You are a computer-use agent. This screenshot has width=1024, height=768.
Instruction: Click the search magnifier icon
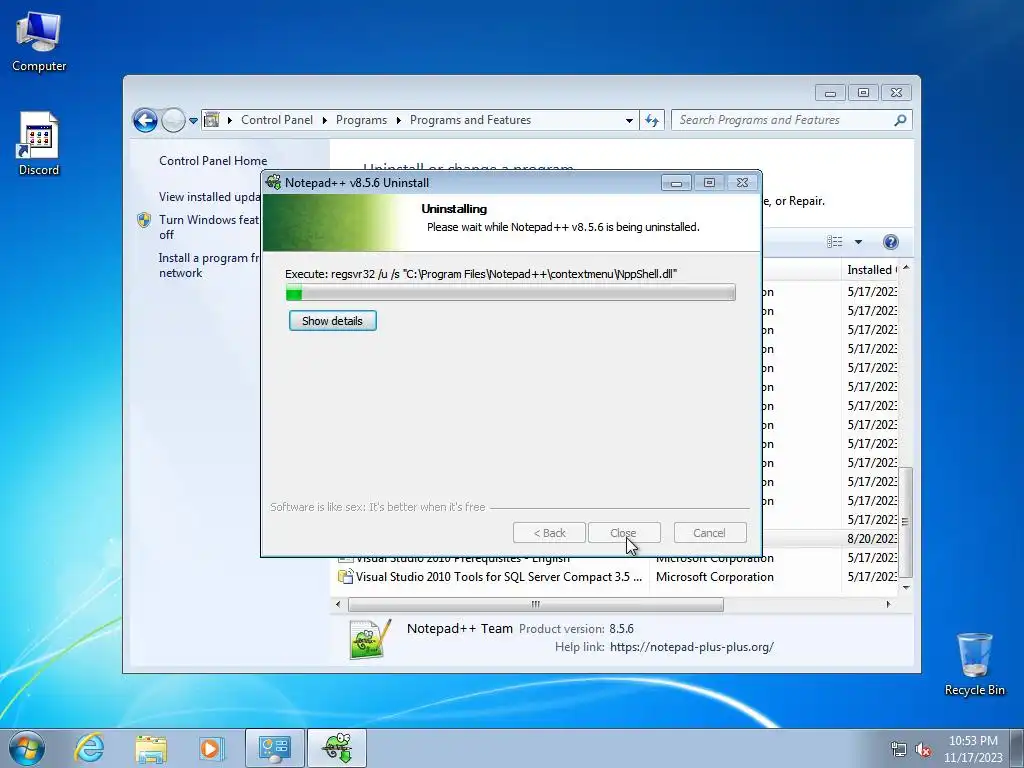pyautogui.click(x=900, y=120)
